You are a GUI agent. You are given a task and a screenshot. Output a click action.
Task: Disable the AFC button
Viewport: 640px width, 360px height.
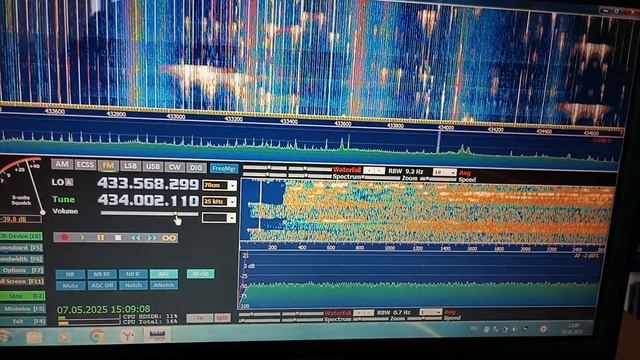coord(164,274)
